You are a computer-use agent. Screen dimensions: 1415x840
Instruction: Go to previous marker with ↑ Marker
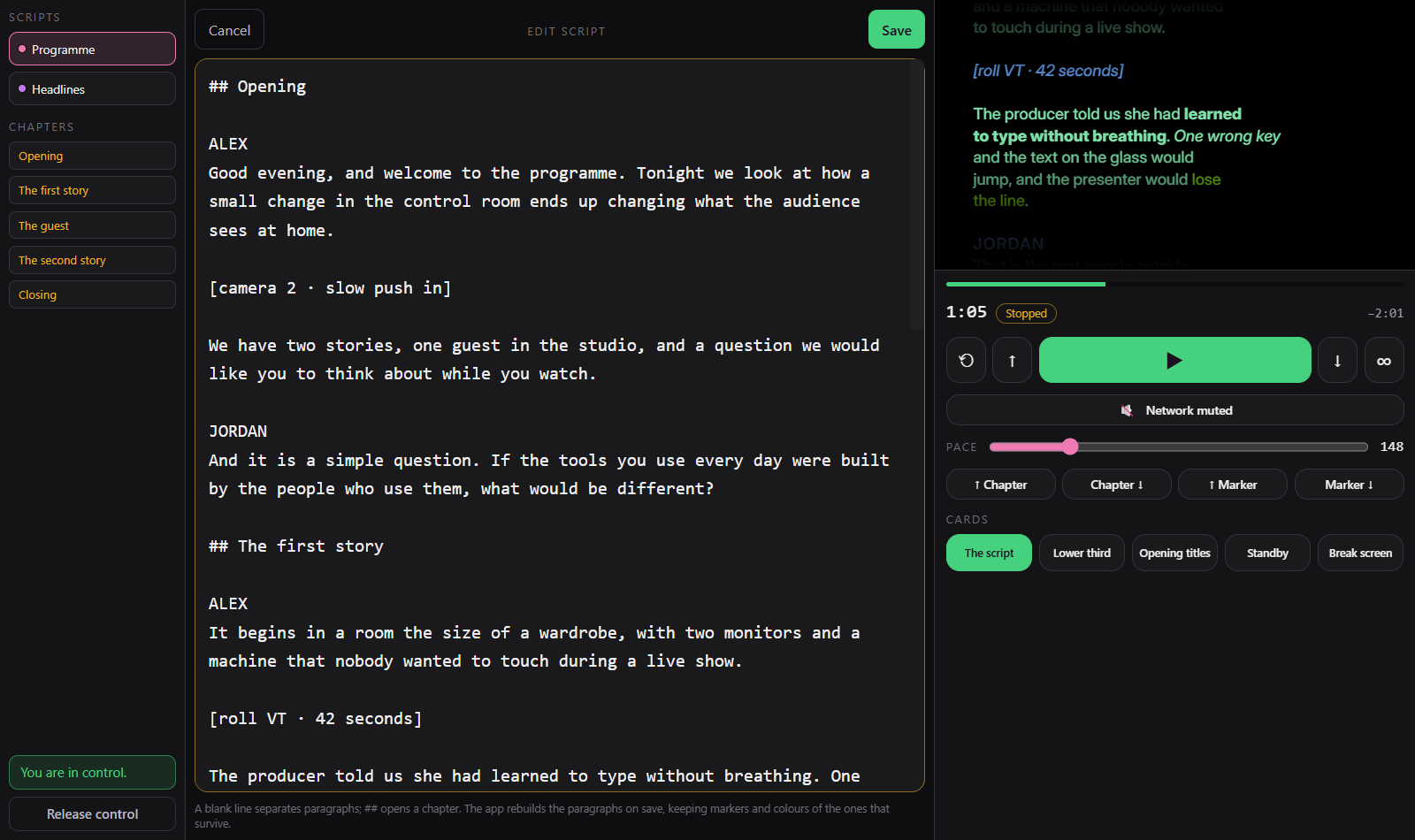[1232, 485]
